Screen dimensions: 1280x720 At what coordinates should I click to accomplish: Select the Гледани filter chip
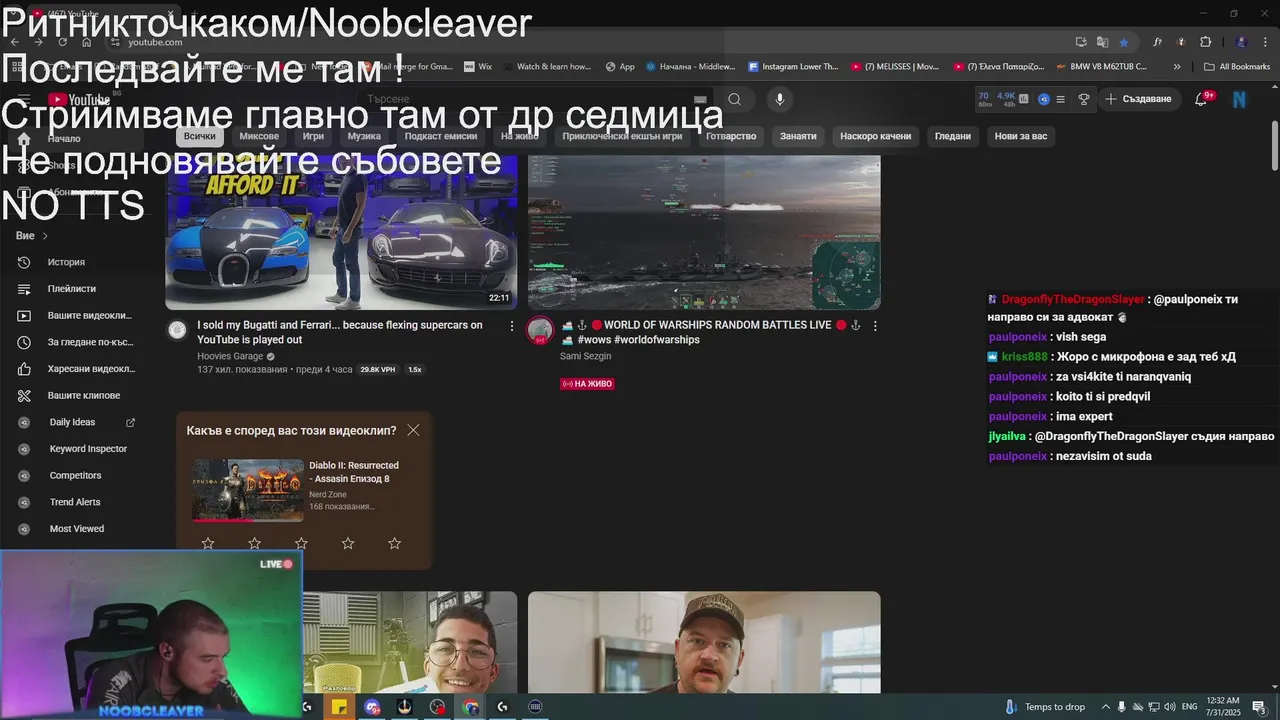952,136
